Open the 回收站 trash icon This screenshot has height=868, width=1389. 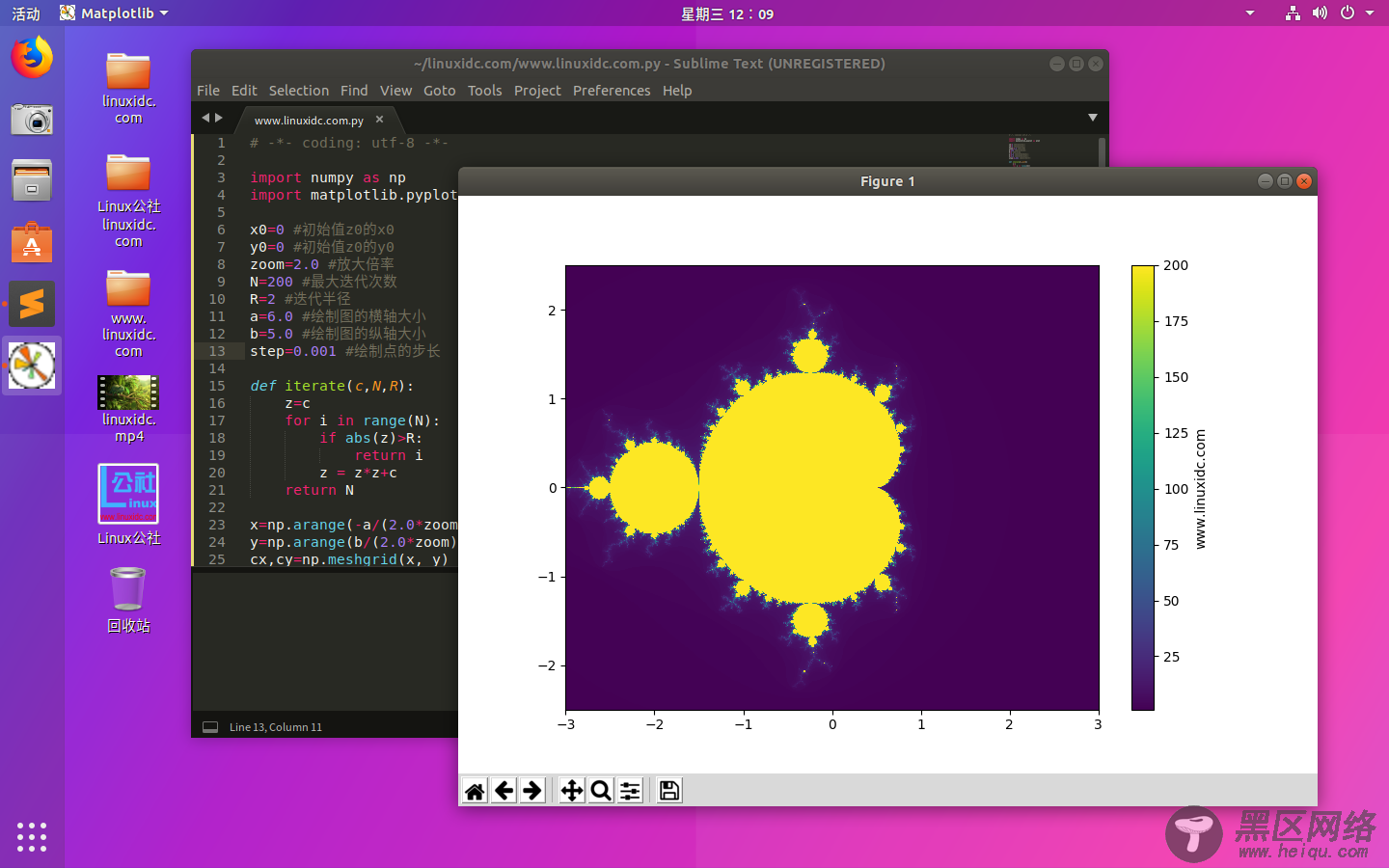[128, 600]
